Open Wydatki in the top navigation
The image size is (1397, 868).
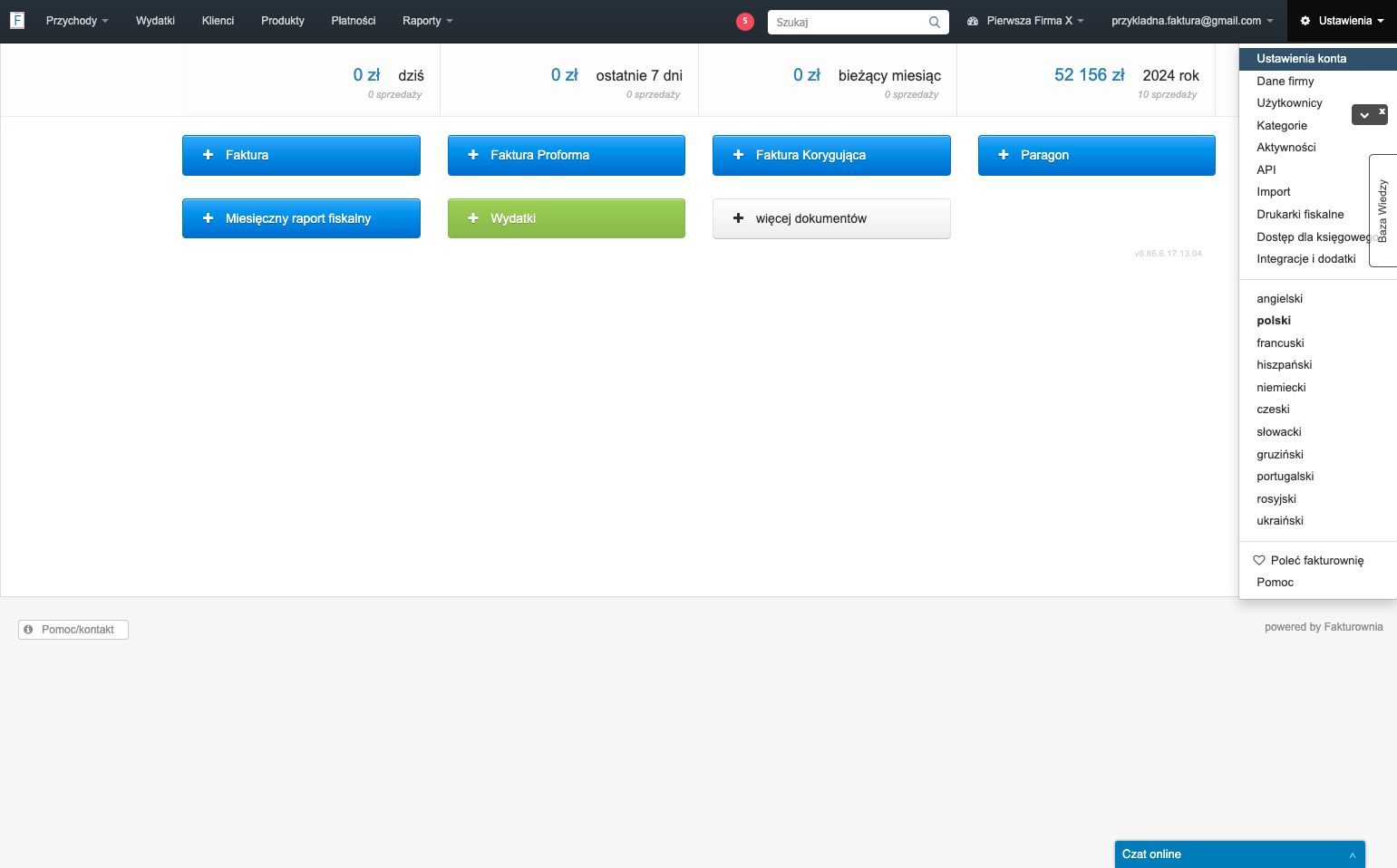click(x=155, y=21)
